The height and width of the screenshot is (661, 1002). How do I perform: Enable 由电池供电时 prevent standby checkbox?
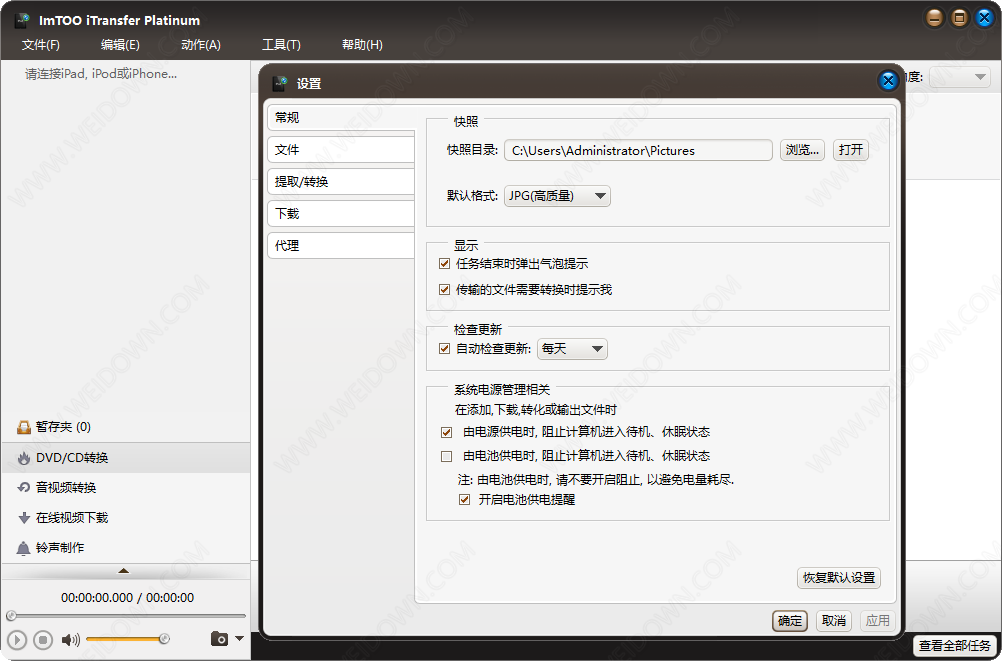pyautogui.click(x=447, y=456)
